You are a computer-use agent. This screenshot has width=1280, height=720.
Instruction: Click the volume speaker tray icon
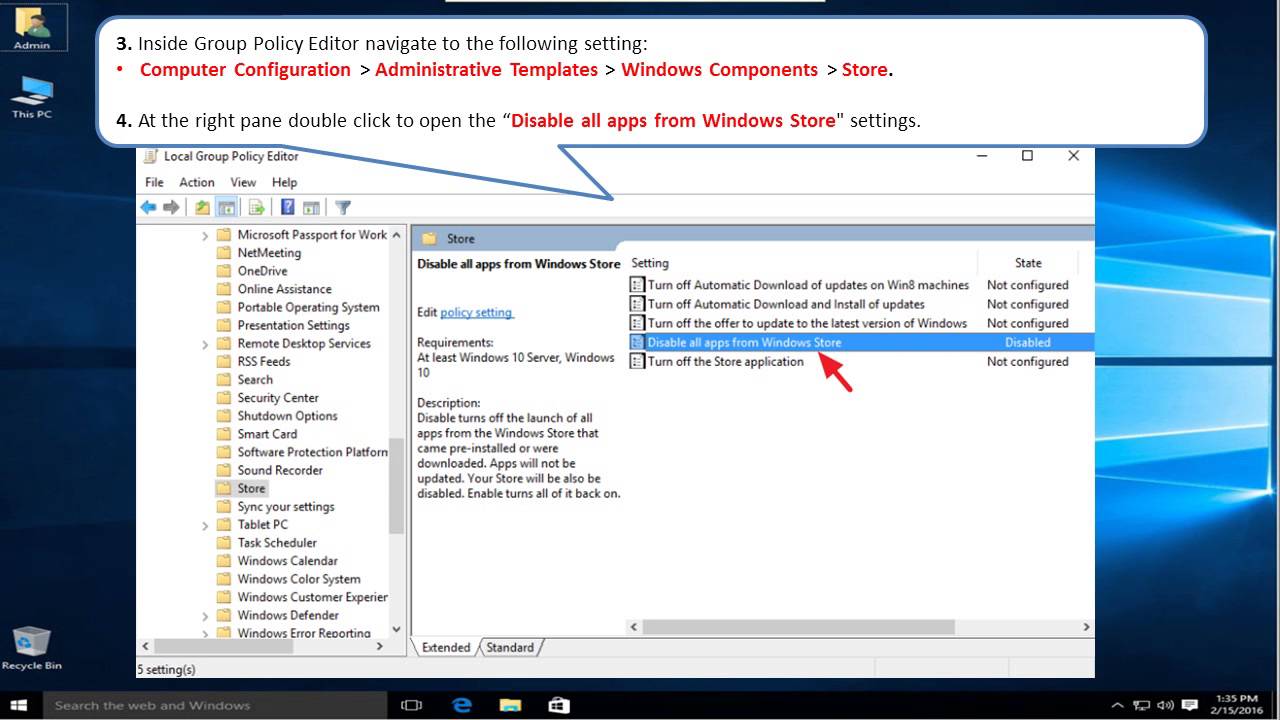pos(1164,705)
